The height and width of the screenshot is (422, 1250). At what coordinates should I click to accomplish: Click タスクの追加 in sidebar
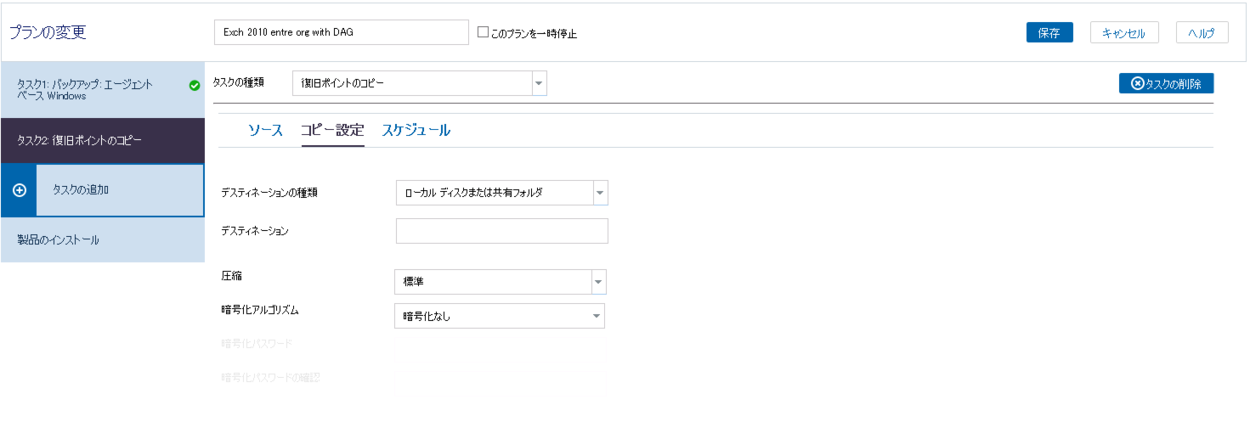point(102,190)
